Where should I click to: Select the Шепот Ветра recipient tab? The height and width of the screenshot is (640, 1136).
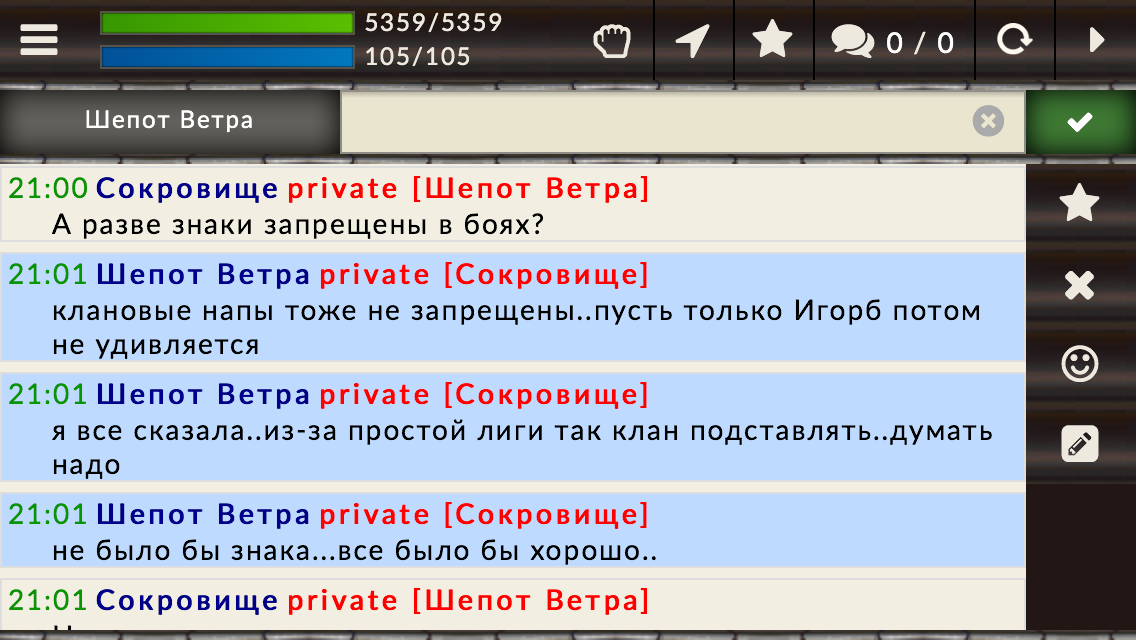point(170,120)
